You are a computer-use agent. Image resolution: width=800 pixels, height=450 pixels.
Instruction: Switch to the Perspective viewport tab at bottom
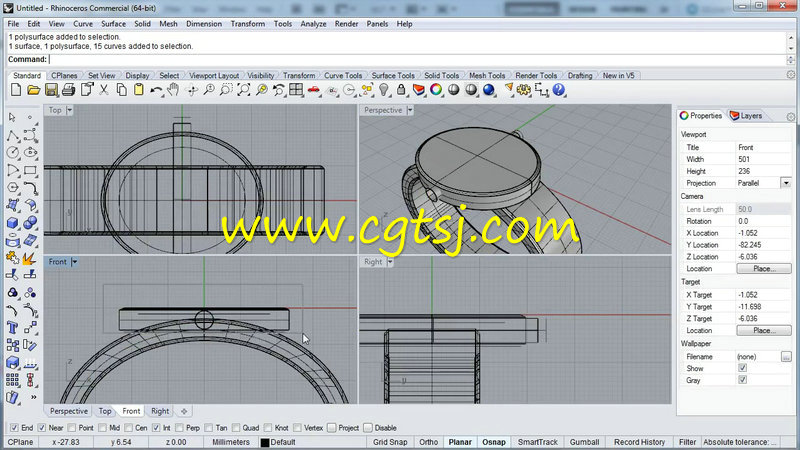[x=68, y=411]
